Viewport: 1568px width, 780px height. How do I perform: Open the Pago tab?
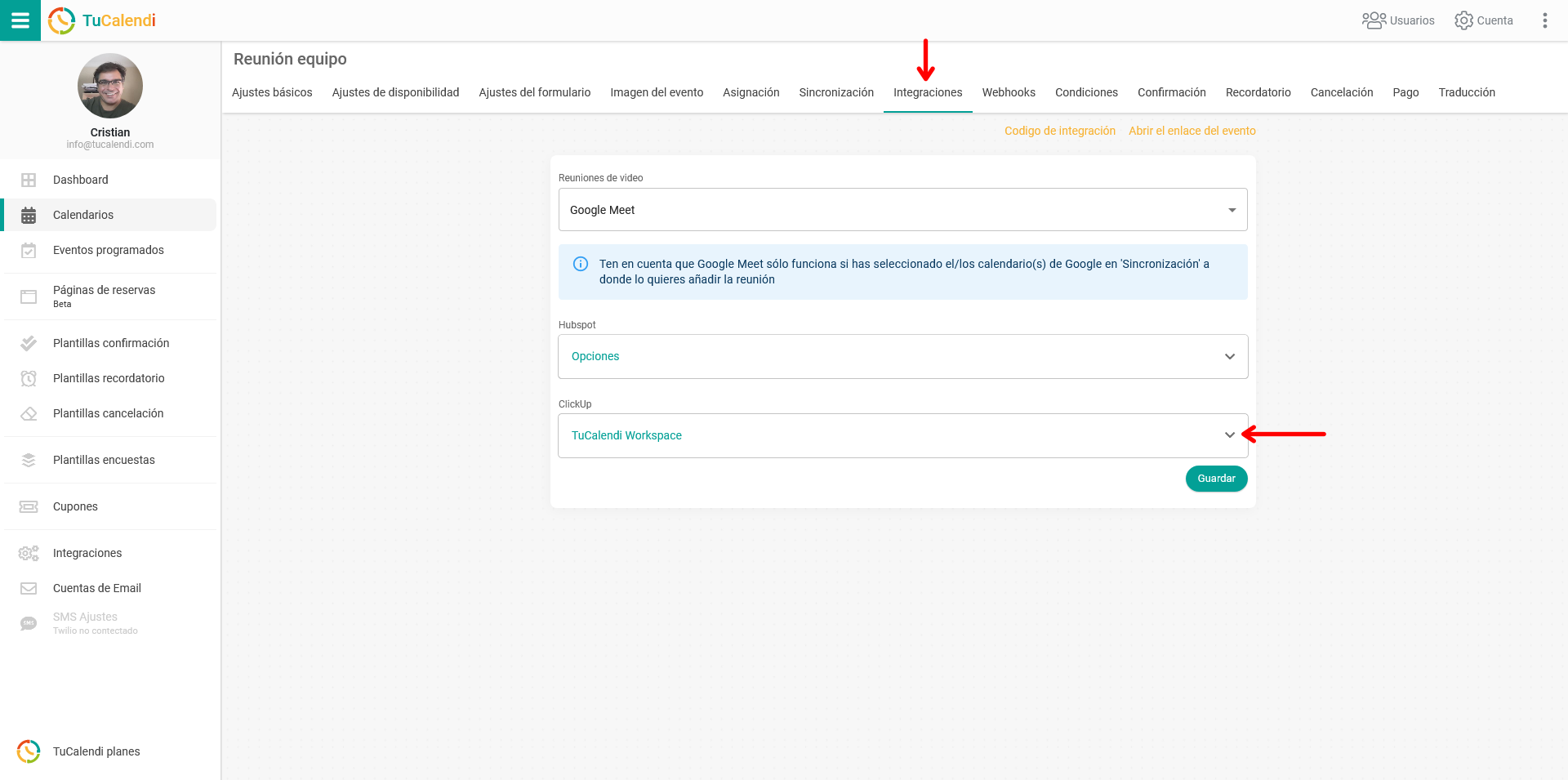click(x=1405, y=92)
